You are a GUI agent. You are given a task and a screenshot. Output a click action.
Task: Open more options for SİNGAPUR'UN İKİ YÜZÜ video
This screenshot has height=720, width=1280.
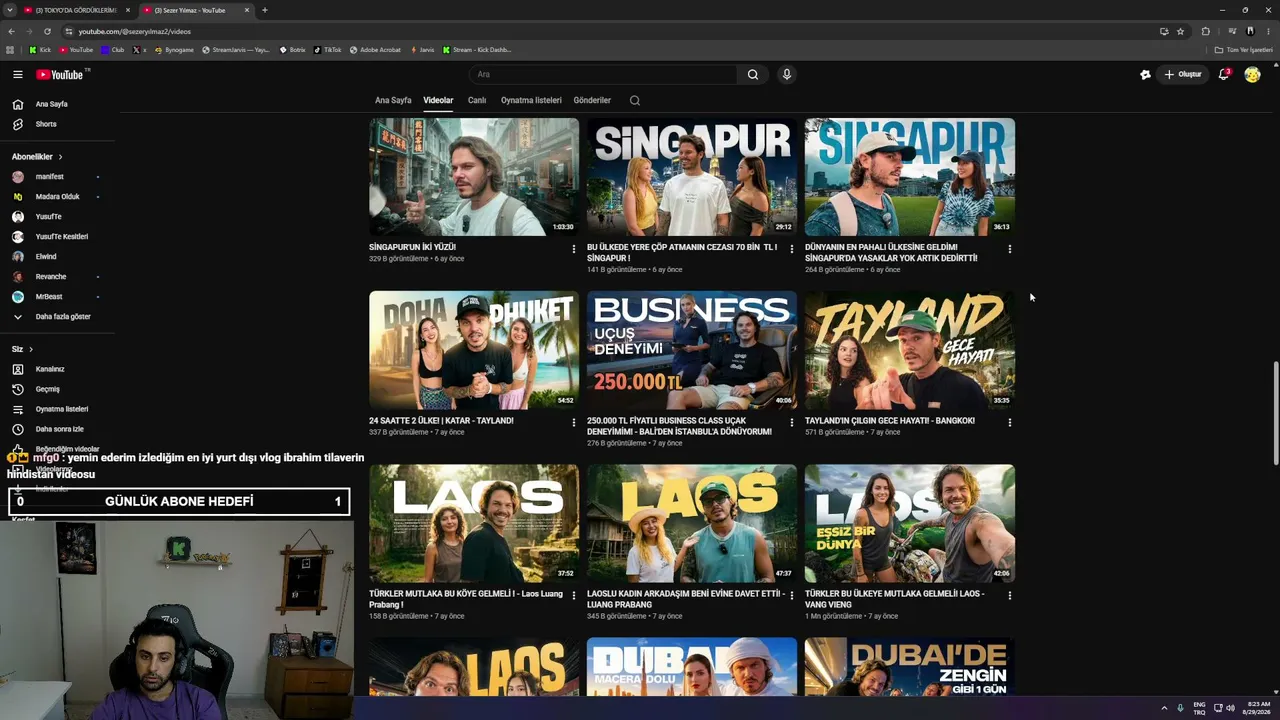click(x=574, y=249)
